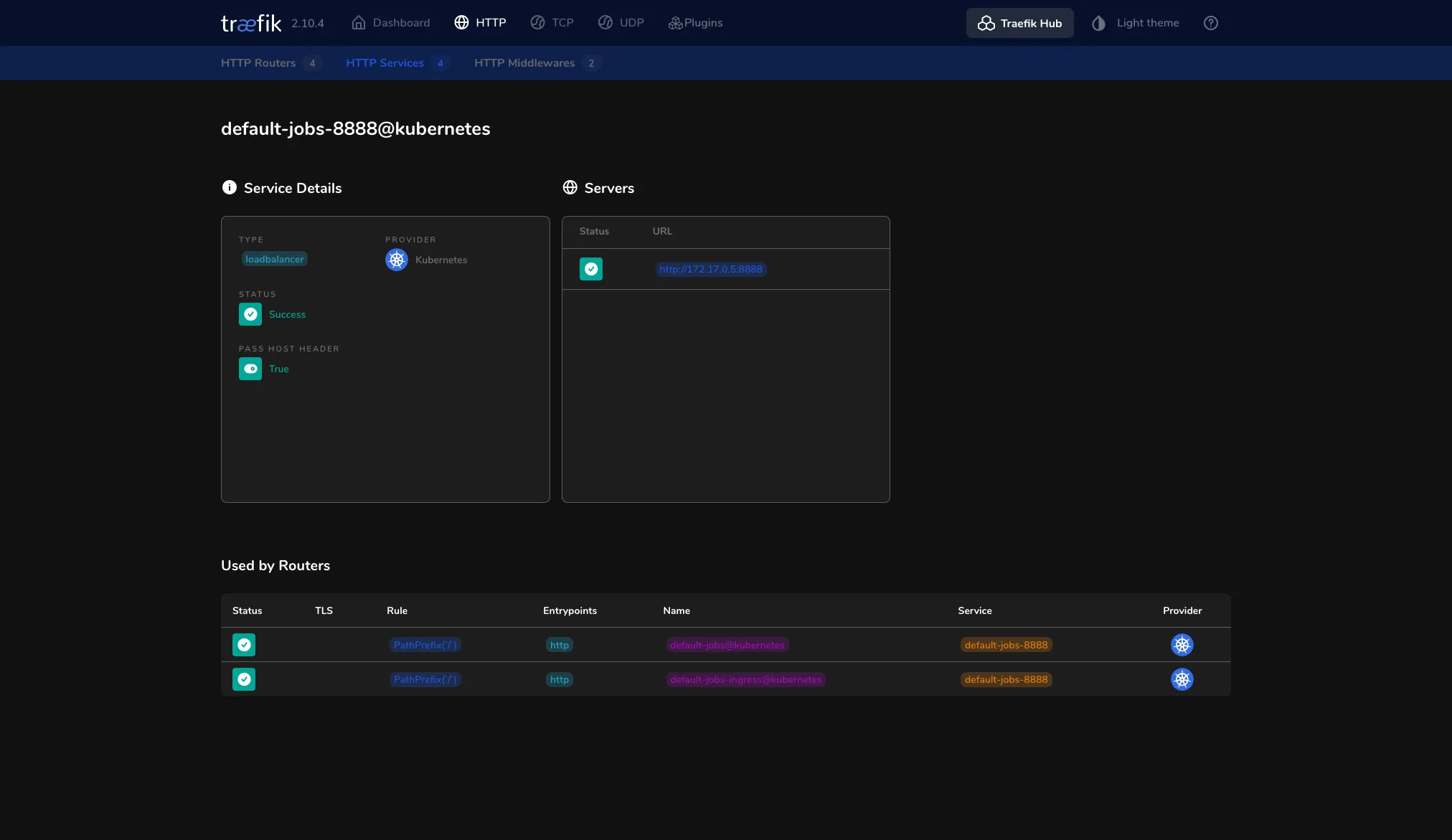Click the Dashboard home icon
The height and width of the screenshot is (840, 1452).
coord(359,23)
